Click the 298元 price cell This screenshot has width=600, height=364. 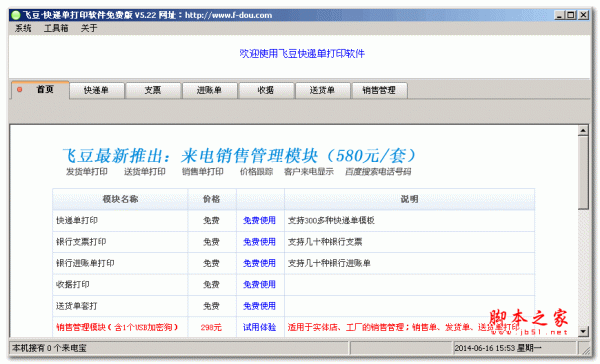pyautogui.click(x=211, y=327)
